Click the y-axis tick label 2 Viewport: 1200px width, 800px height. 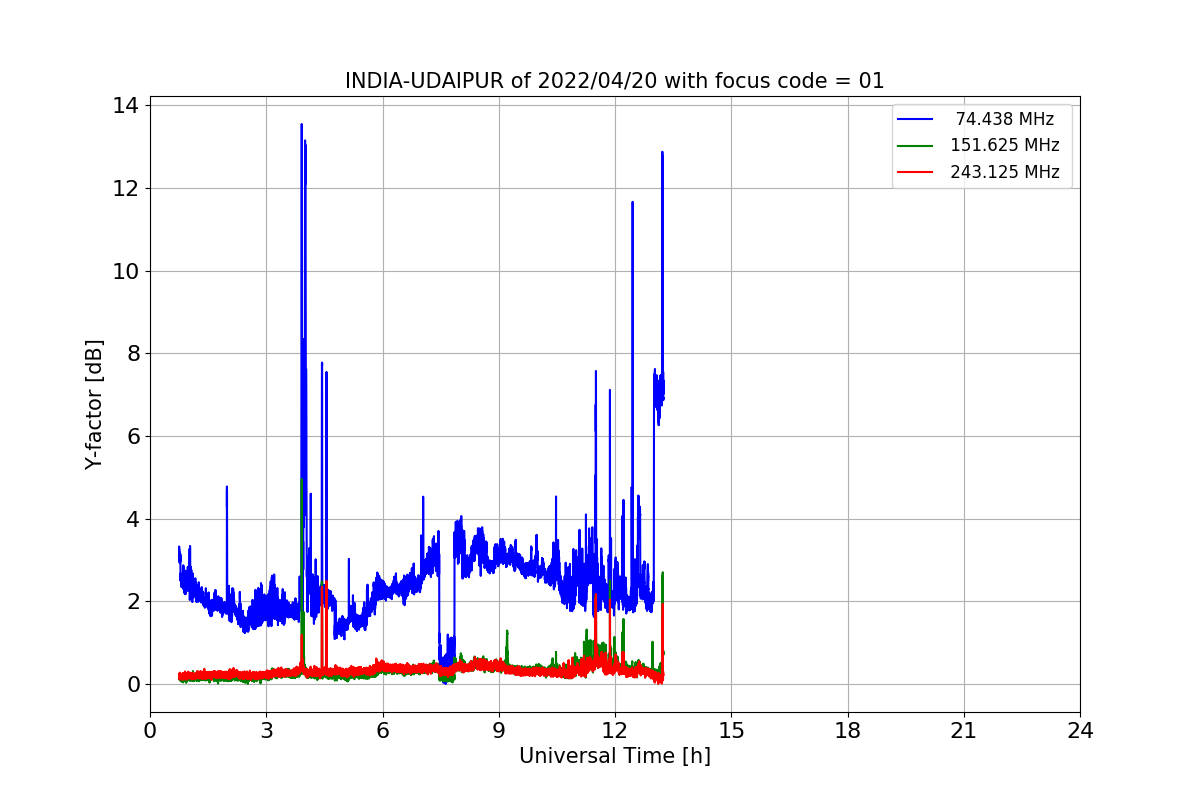134,602
